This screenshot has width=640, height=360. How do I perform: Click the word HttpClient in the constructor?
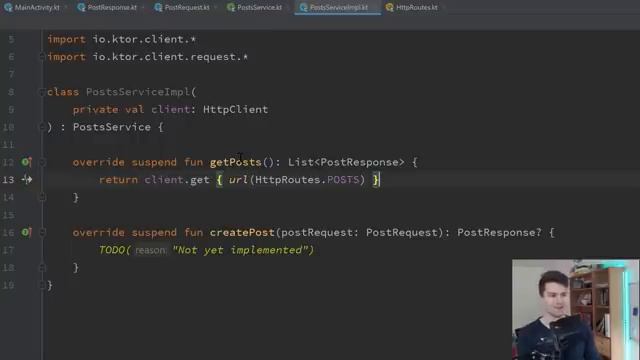pyautogui.click(x=236, y=109)
